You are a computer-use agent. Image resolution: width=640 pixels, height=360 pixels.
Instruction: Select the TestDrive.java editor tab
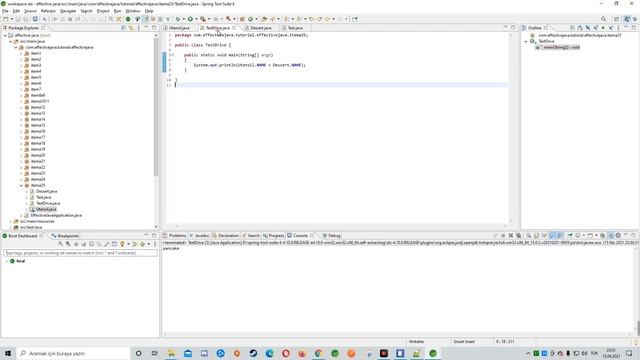(217, 28)
